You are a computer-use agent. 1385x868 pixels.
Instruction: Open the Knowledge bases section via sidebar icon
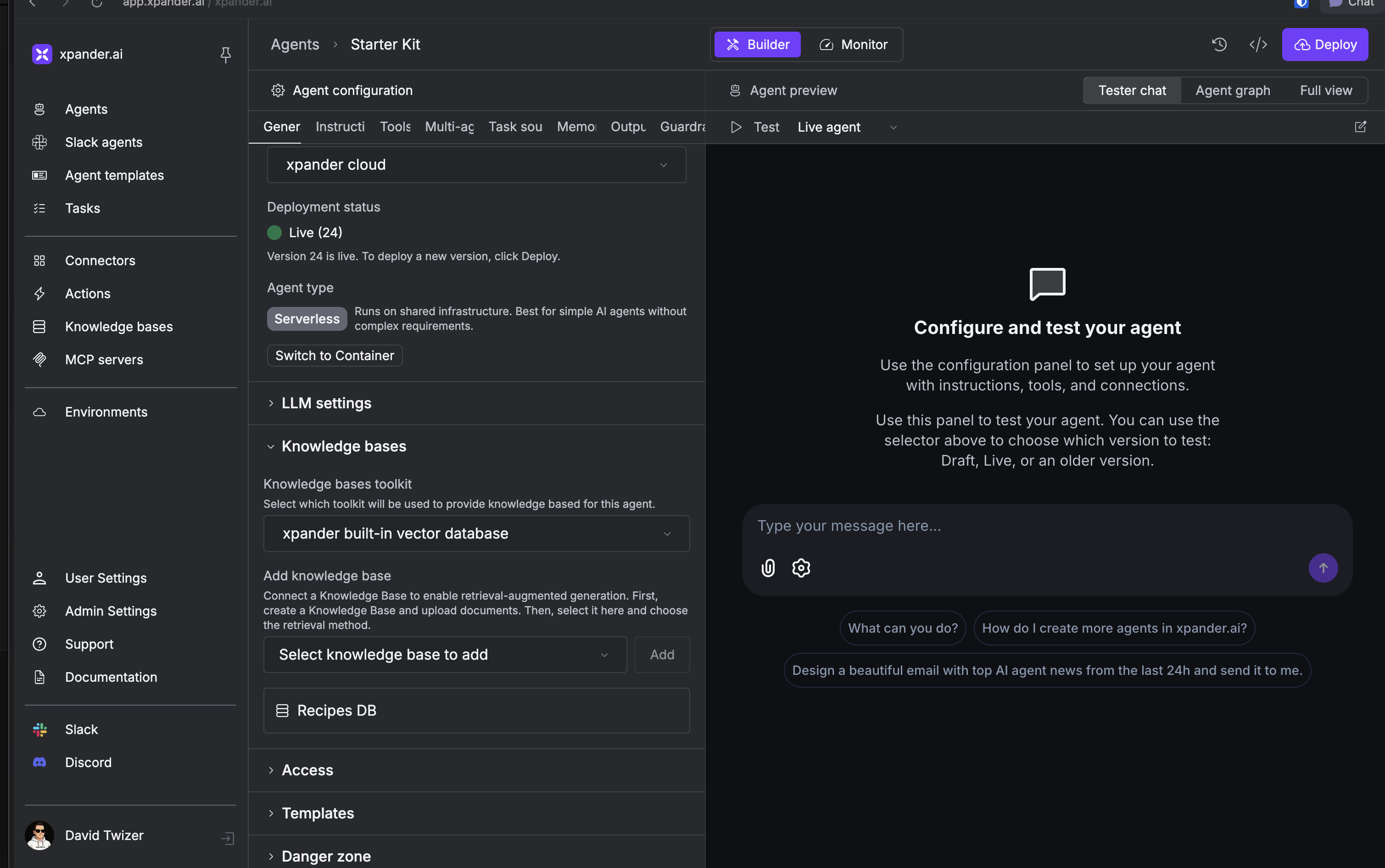(x=39, y=326)
